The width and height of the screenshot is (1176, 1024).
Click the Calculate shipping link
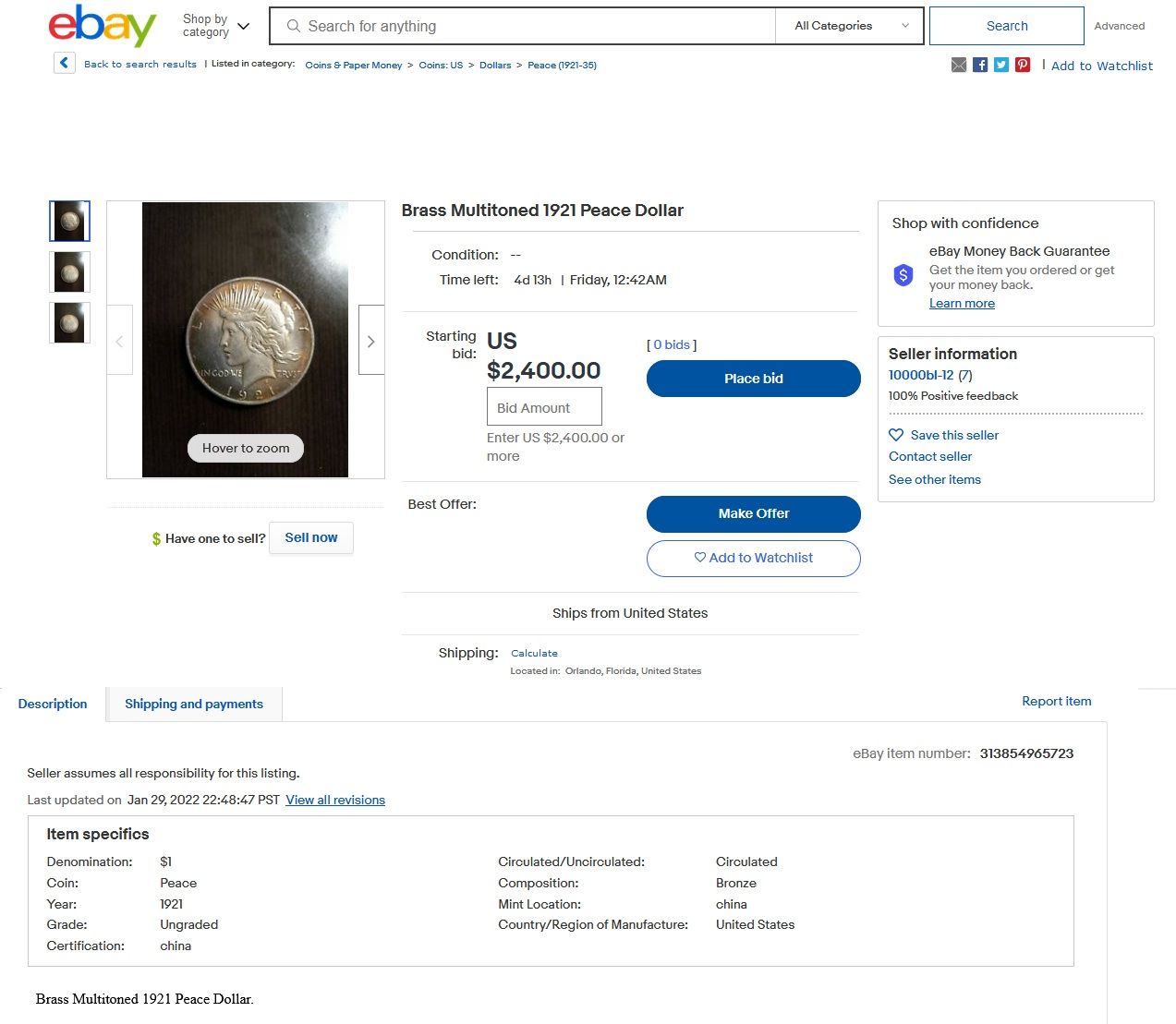(534, 653)
